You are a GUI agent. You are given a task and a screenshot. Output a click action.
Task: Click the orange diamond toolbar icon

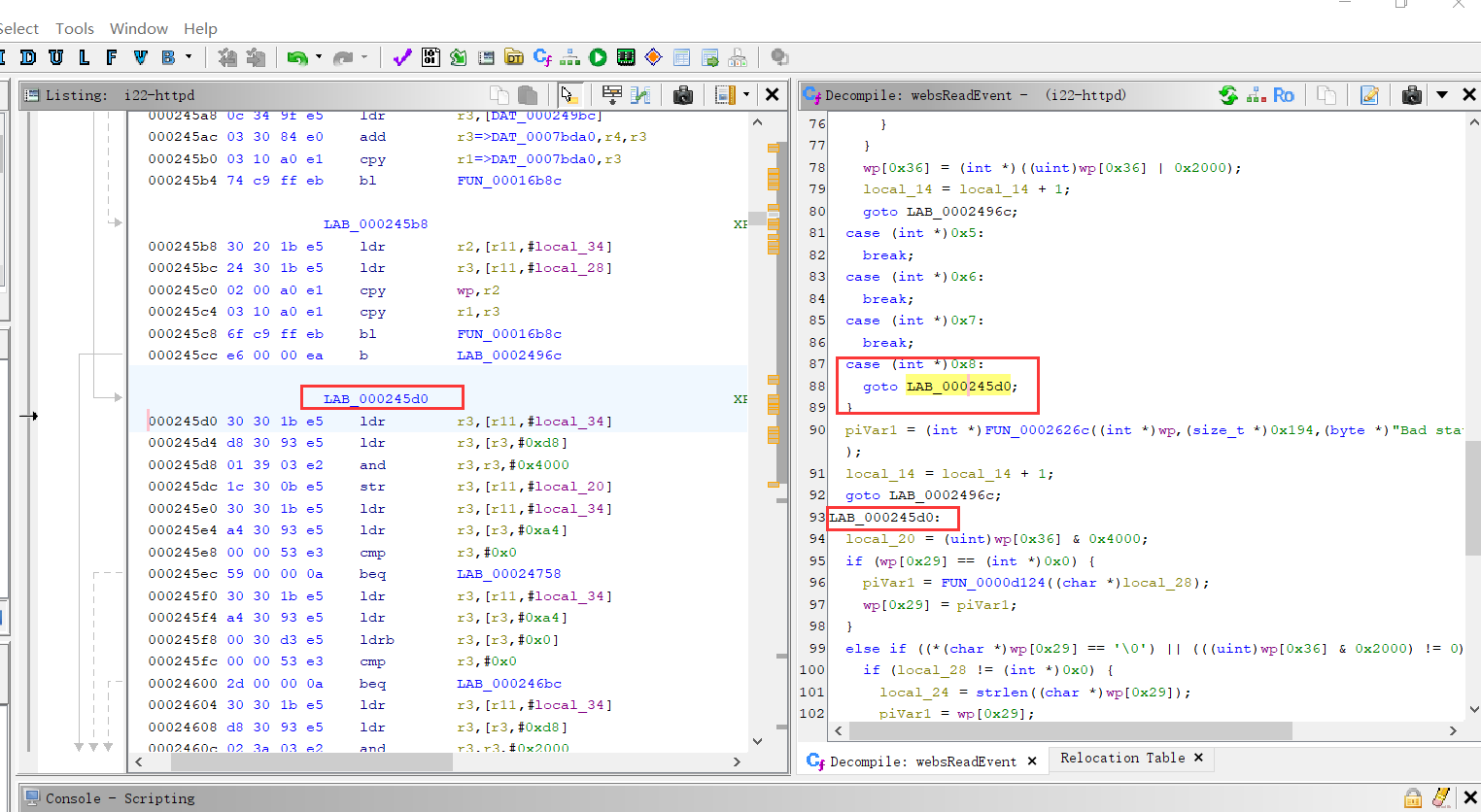pyautogui.click(x=654, y=57)
